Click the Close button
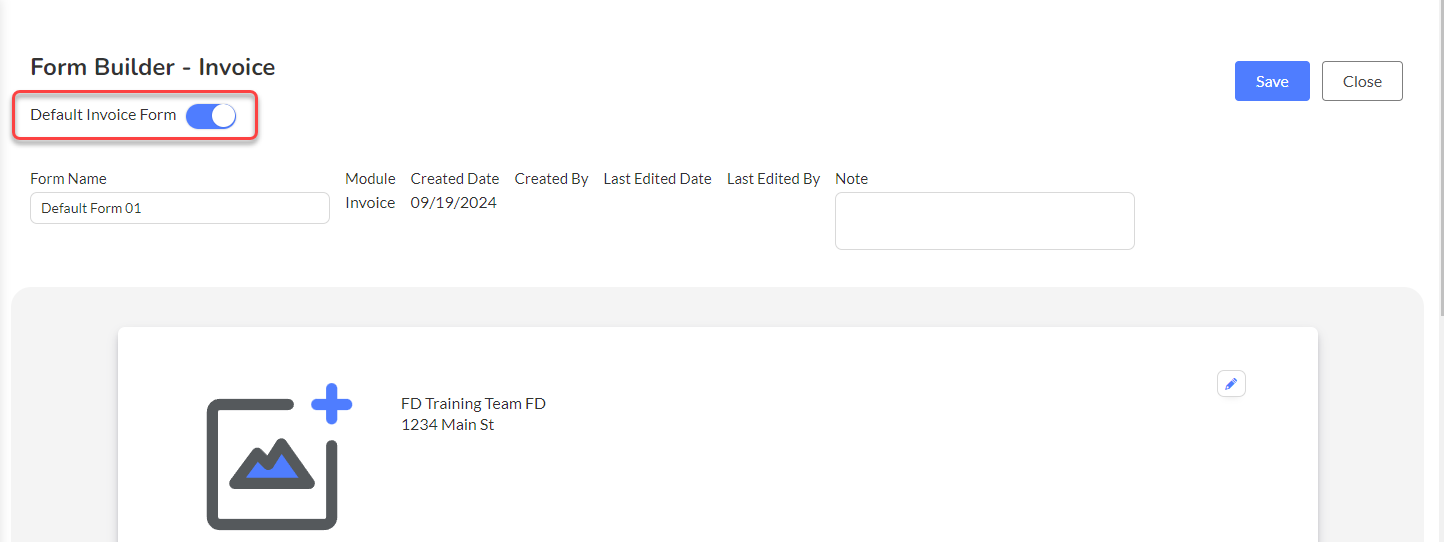The height and width of the screenshot is (542, 1444). coord(1362,81)
